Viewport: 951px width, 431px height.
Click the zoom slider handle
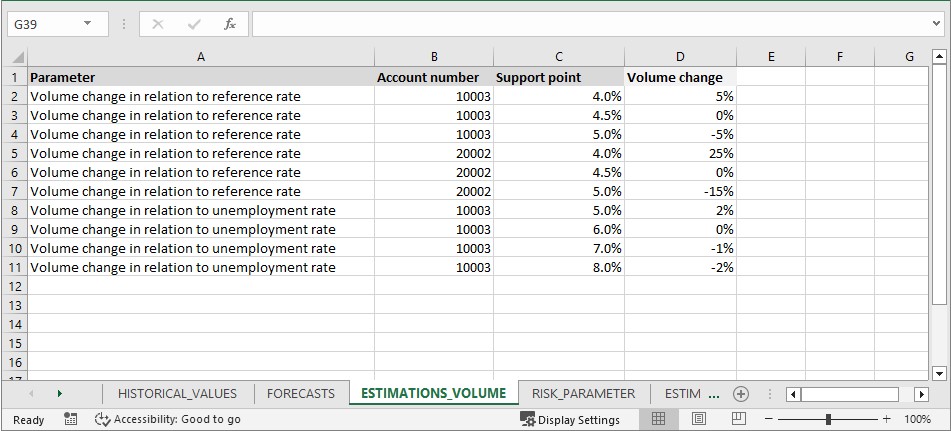(x=828, y=419)
